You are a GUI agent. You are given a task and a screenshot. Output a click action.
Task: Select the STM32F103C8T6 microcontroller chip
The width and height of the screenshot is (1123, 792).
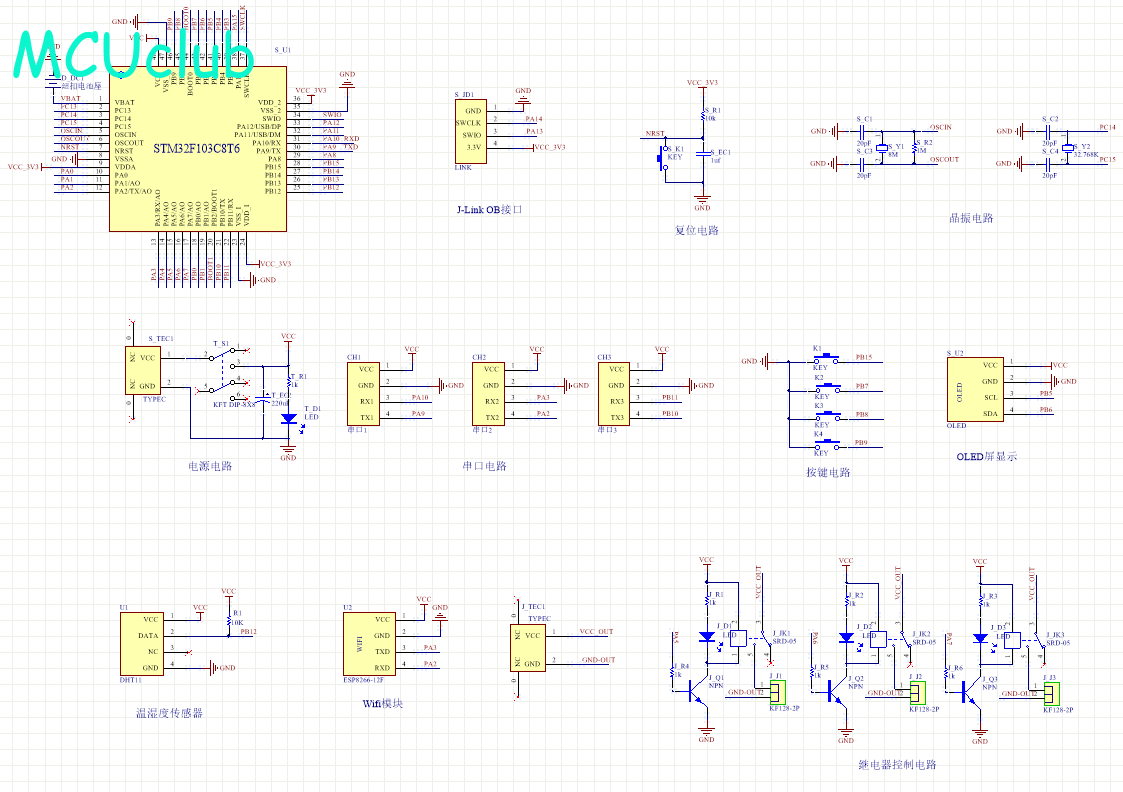click(198, 149)
